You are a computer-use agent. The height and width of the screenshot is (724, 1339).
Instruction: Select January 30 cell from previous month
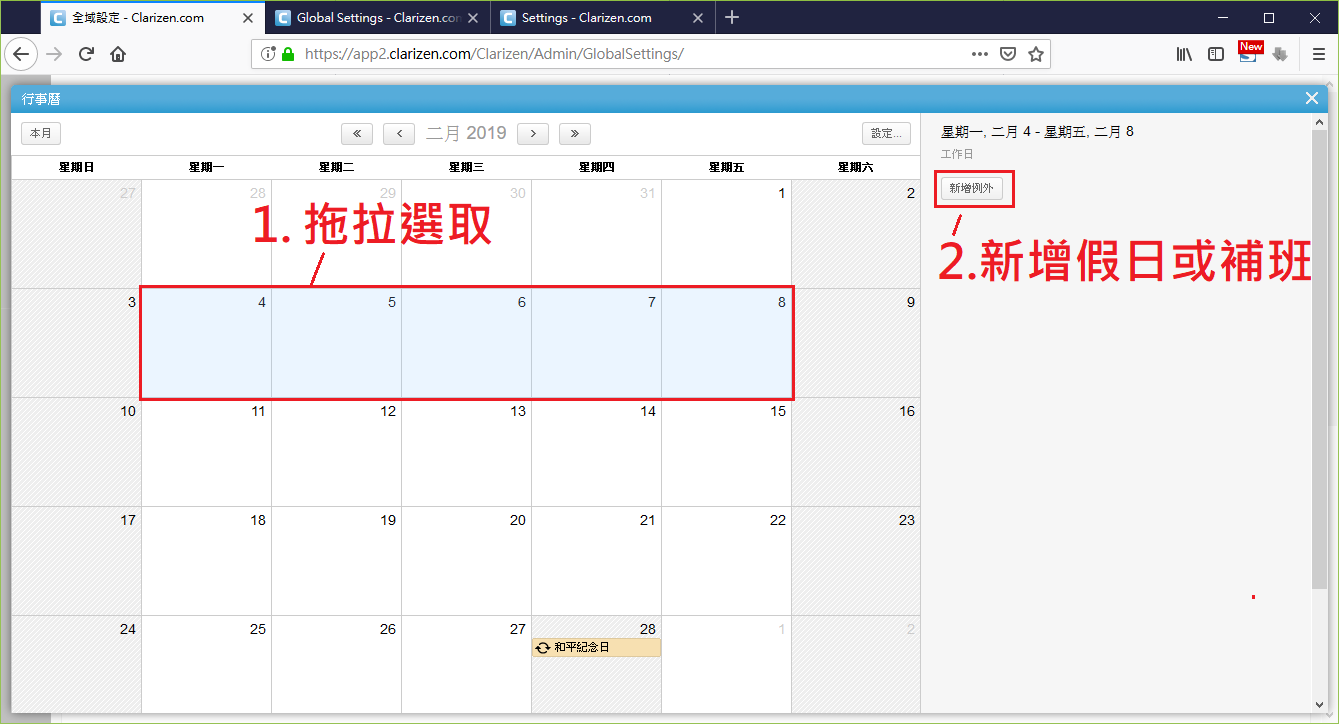(x=466, y=235)
